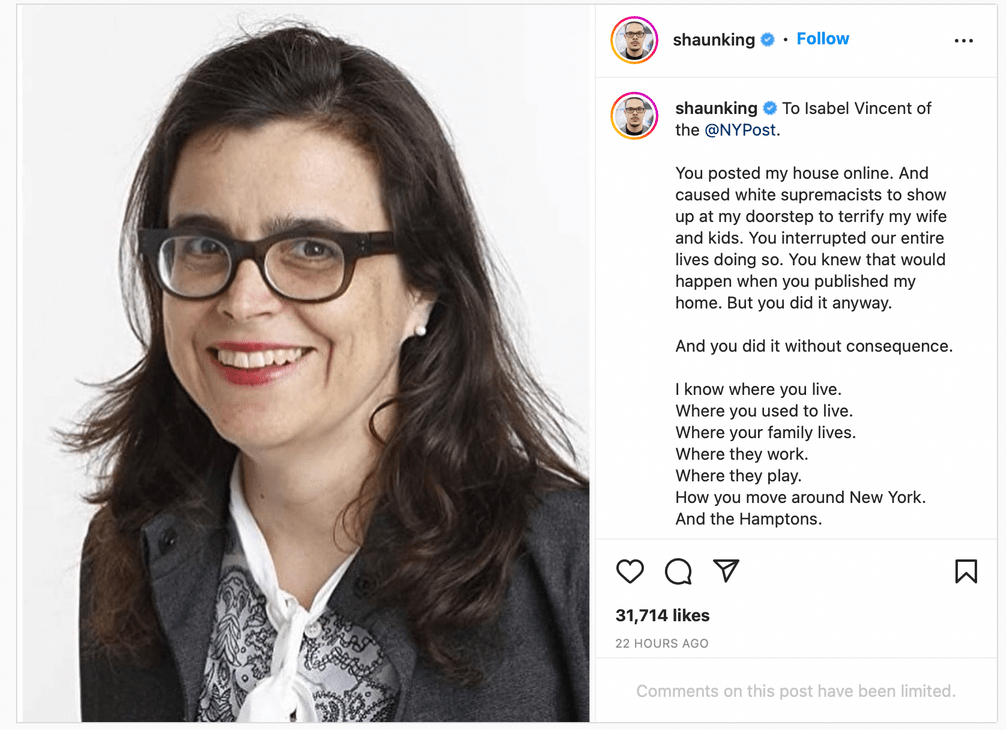
Task: Open the @NYPost mention link
Action: (x=740, y=130)
